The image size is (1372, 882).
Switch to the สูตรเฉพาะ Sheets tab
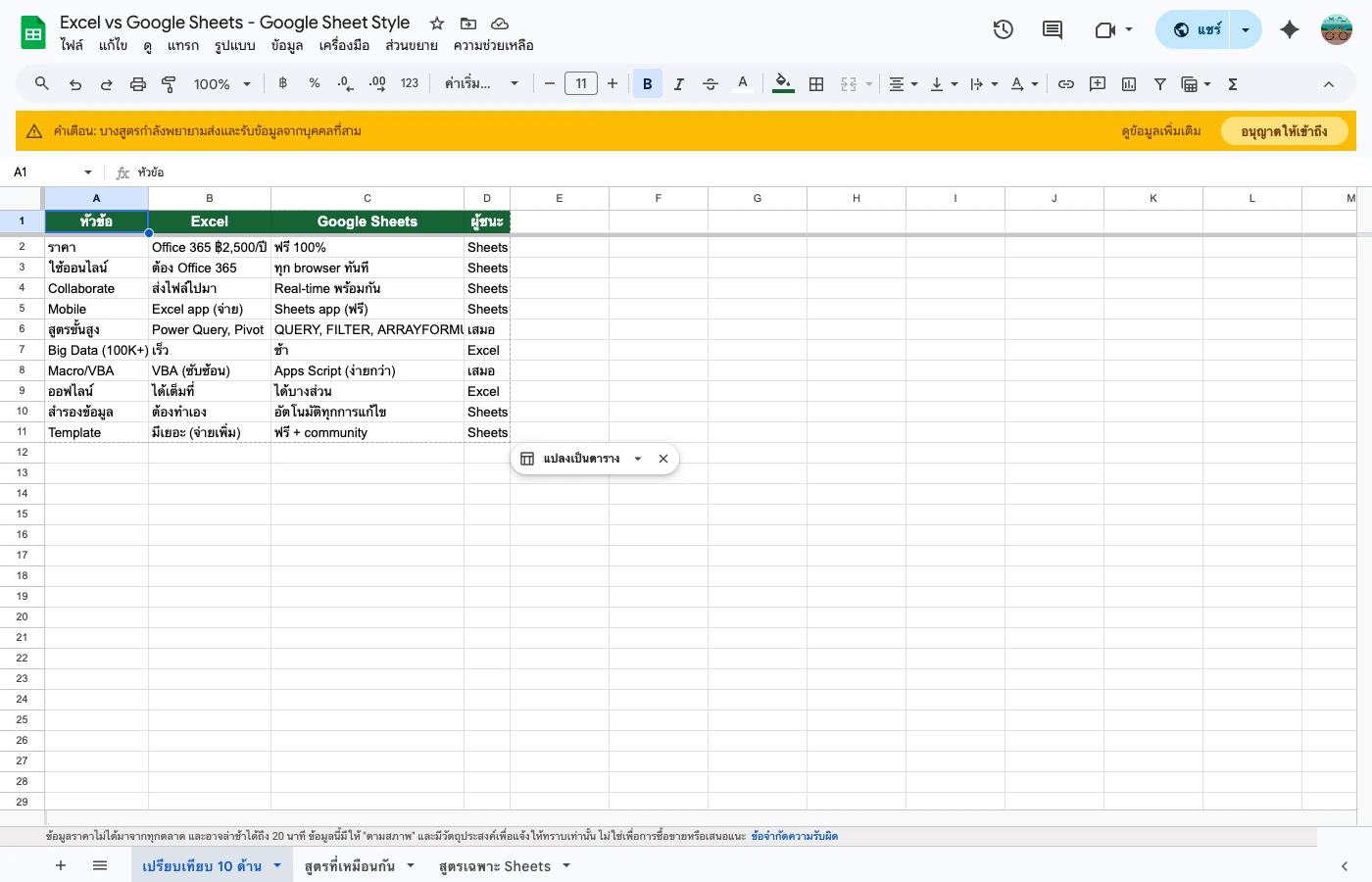point(495,865)
